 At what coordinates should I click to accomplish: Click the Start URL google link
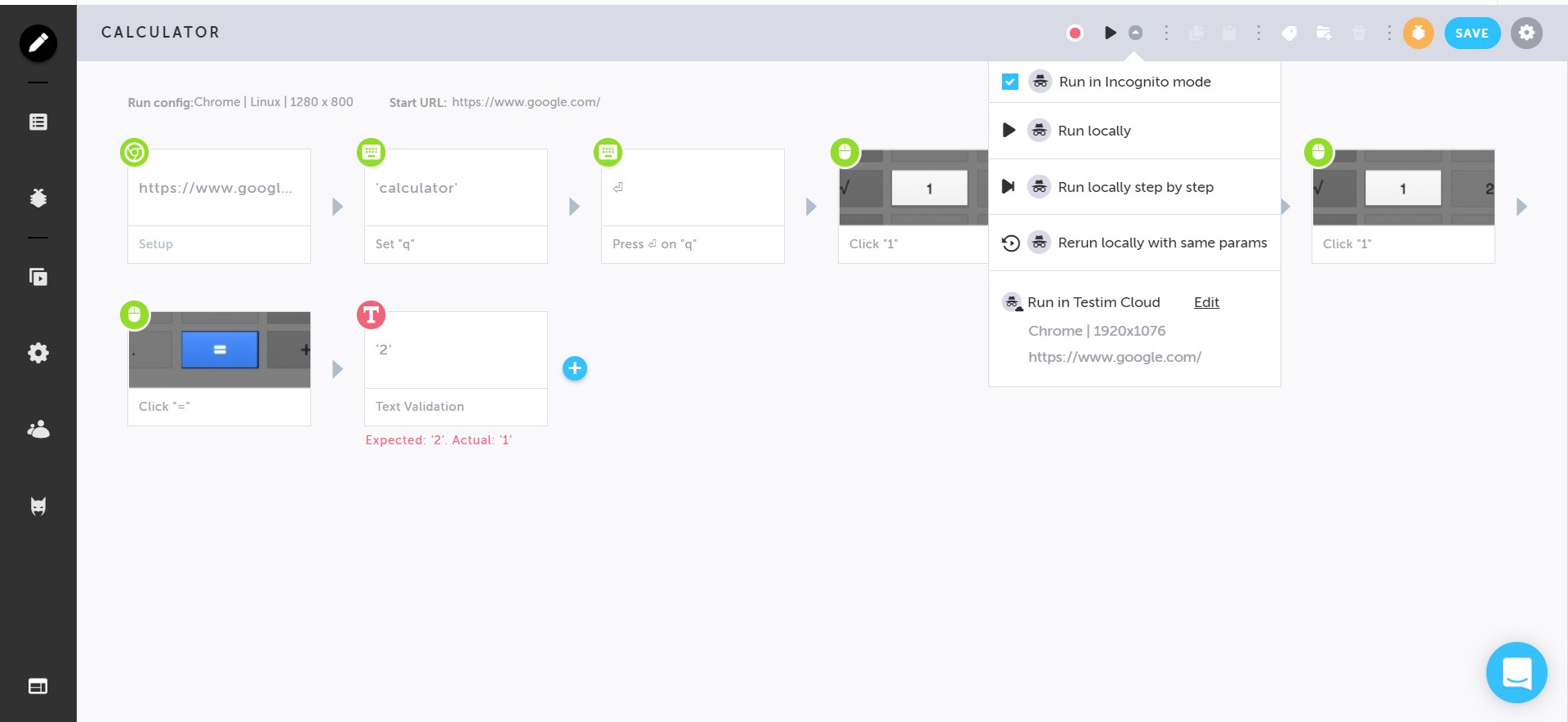click(x=526, y=102)
